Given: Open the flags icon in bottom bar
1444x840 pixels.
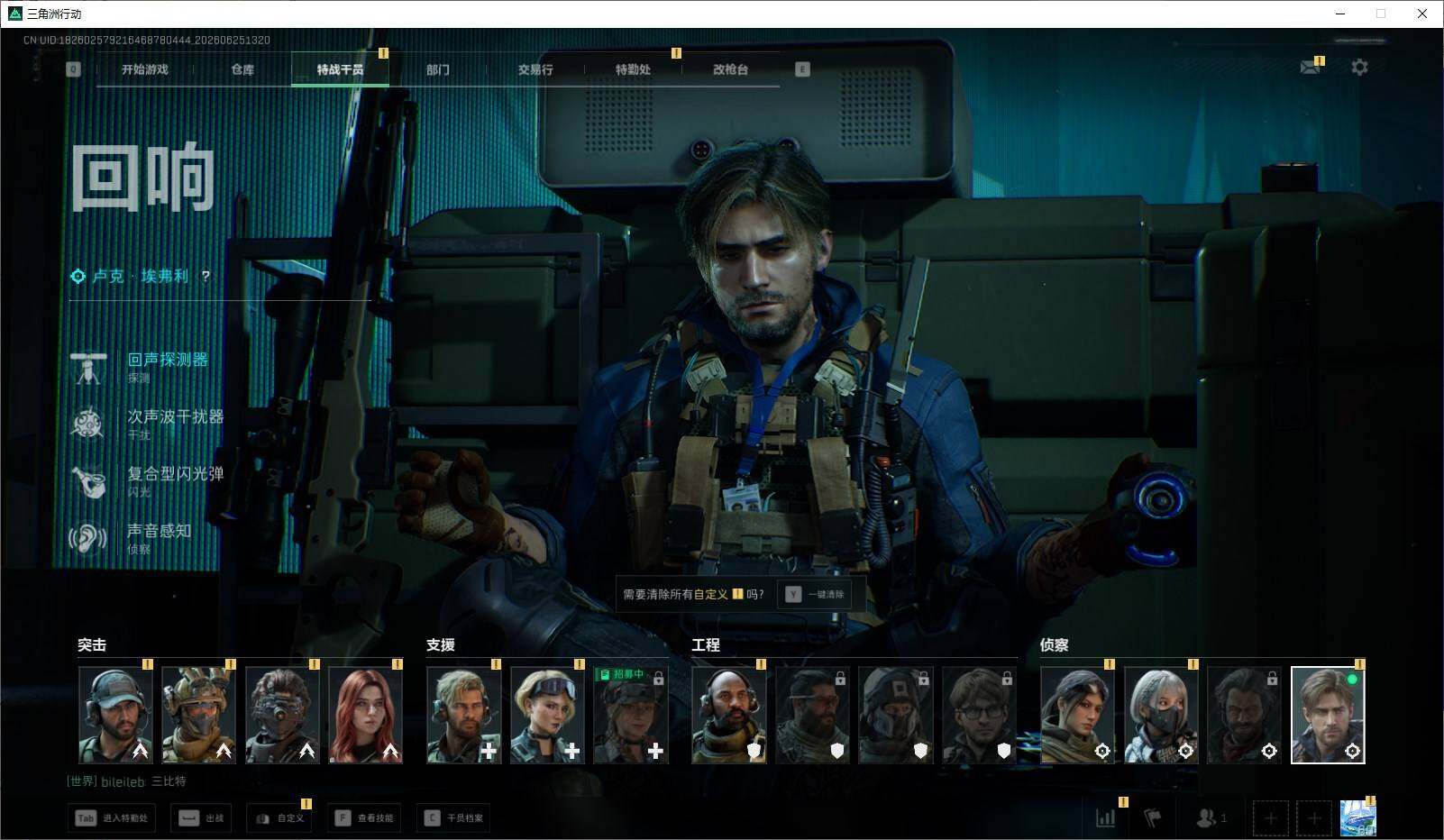Looking at the screenshot, I should pos(1152,817).
